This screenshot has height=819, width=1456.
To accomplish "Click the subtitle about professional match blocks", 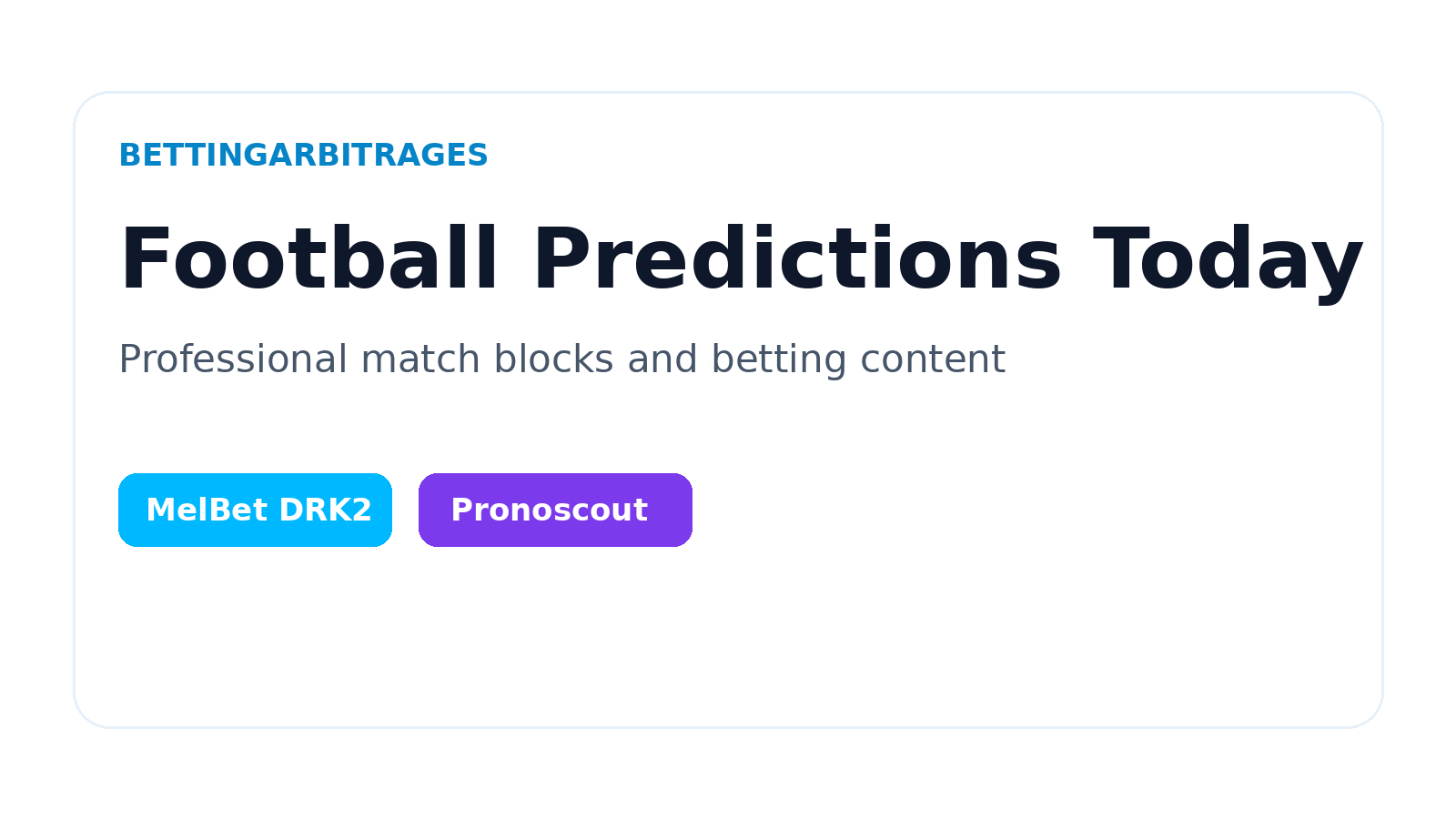I will tap(561, 358).
